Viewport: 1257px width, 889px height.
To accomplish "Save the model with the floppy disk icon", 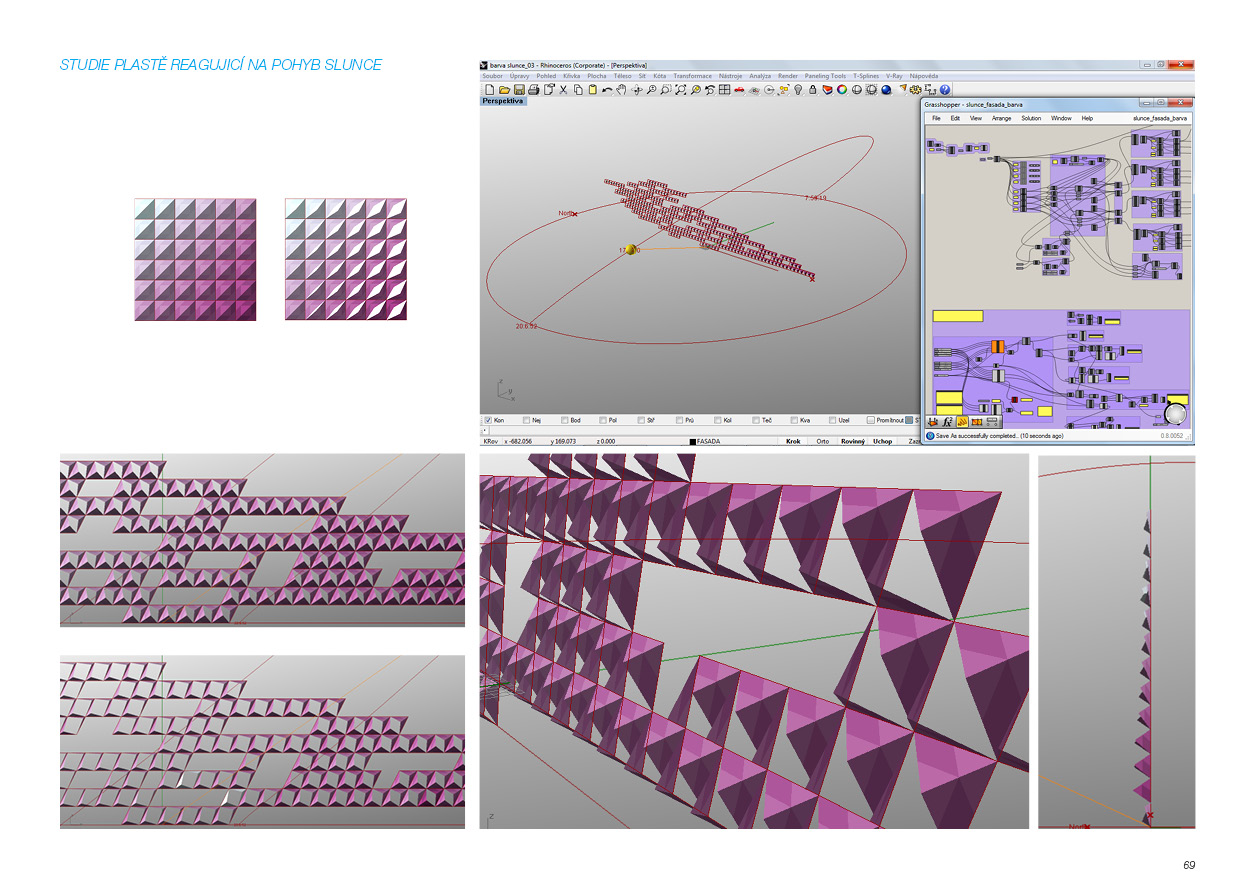I will tap(518, 90).
